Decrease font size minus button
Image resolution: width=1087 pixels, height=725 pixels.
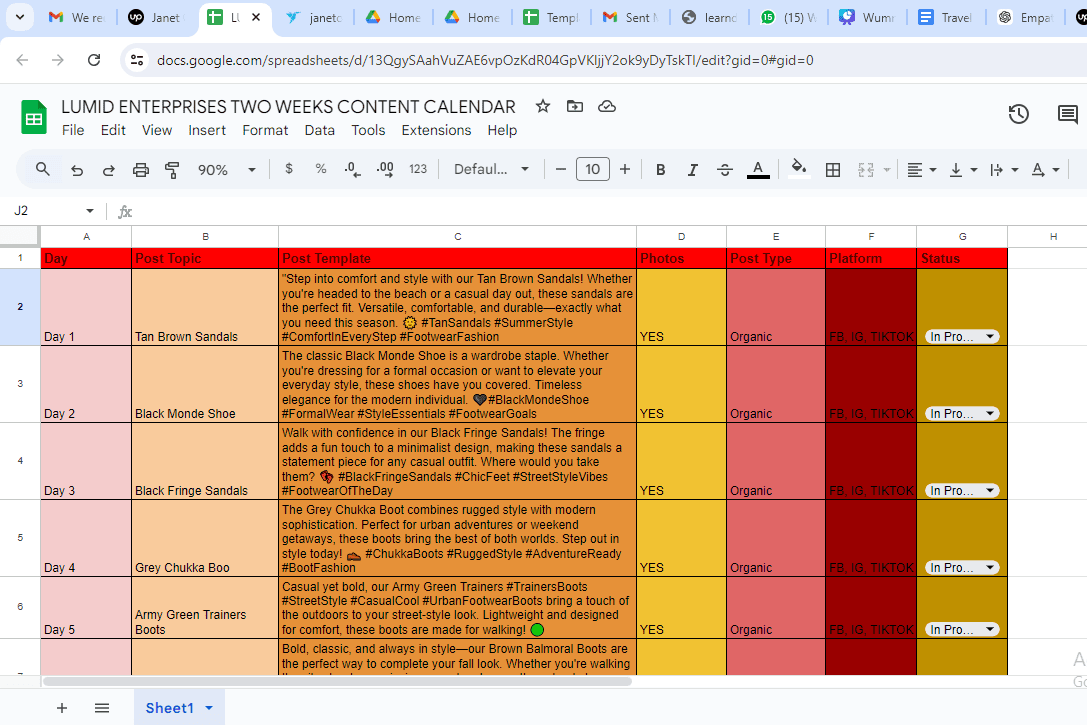click(x=561, y=169)
